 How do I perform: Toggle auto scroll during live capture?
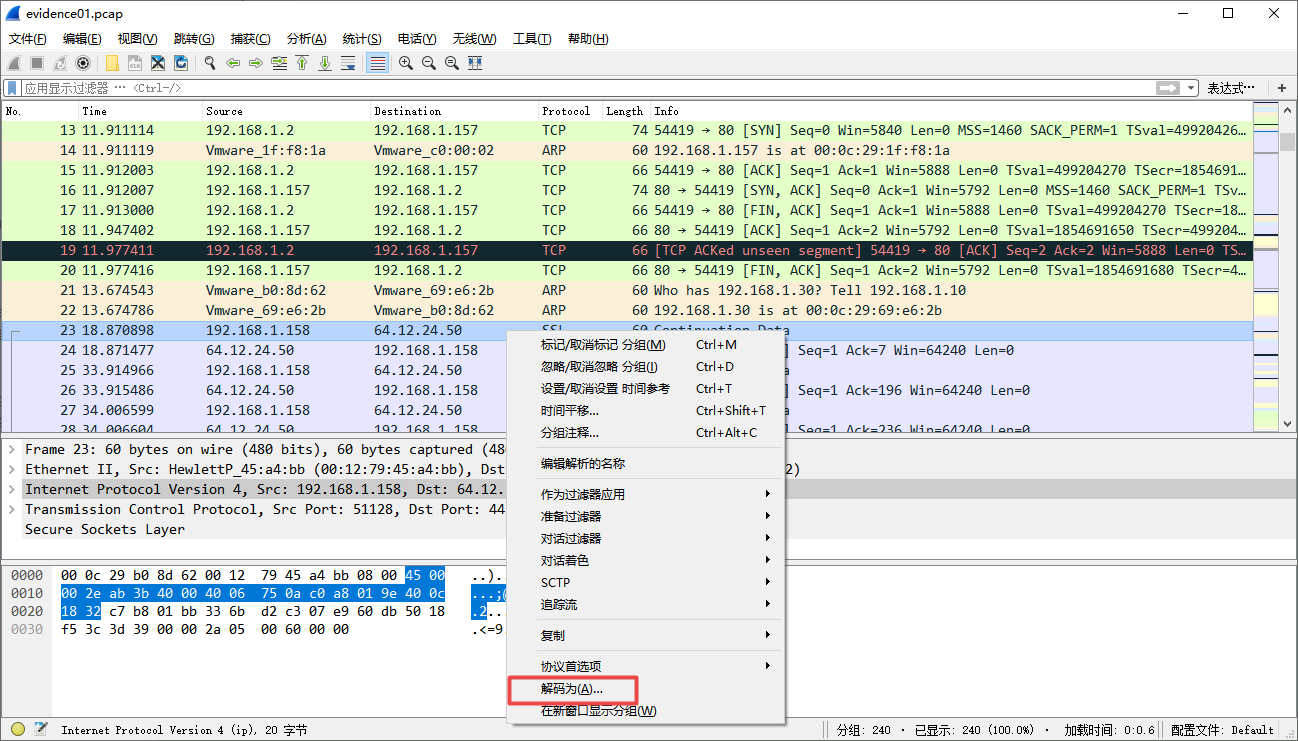349,62
